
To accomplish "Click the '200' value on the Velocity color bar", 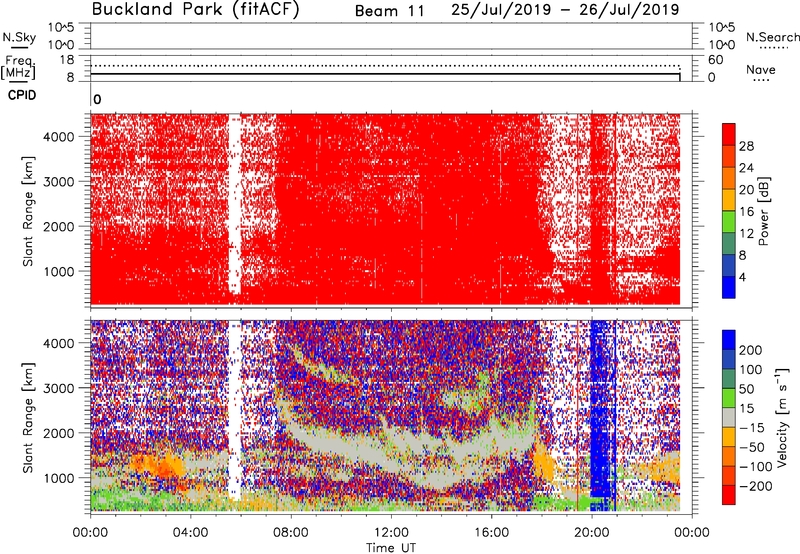I will click(750, 350).
